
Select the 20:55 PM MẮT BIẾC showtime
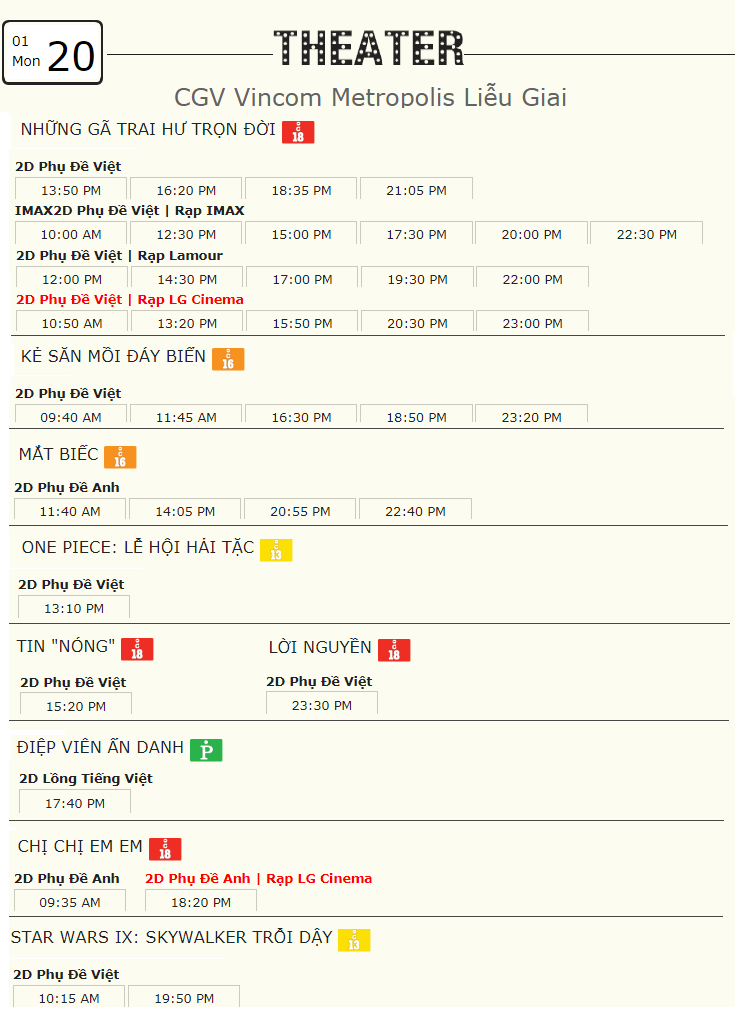[x=300, y=510]
